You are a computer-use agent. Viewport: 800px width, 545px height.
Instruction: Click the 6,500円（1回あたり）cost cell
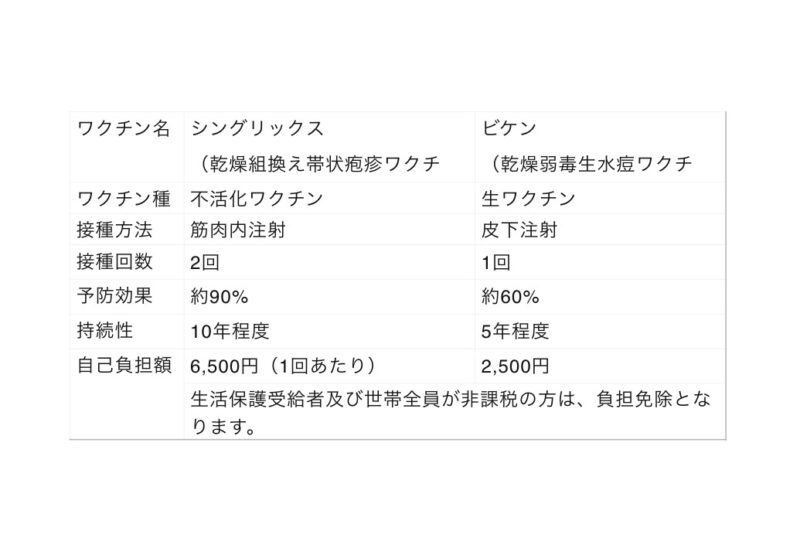click(283, 365)
